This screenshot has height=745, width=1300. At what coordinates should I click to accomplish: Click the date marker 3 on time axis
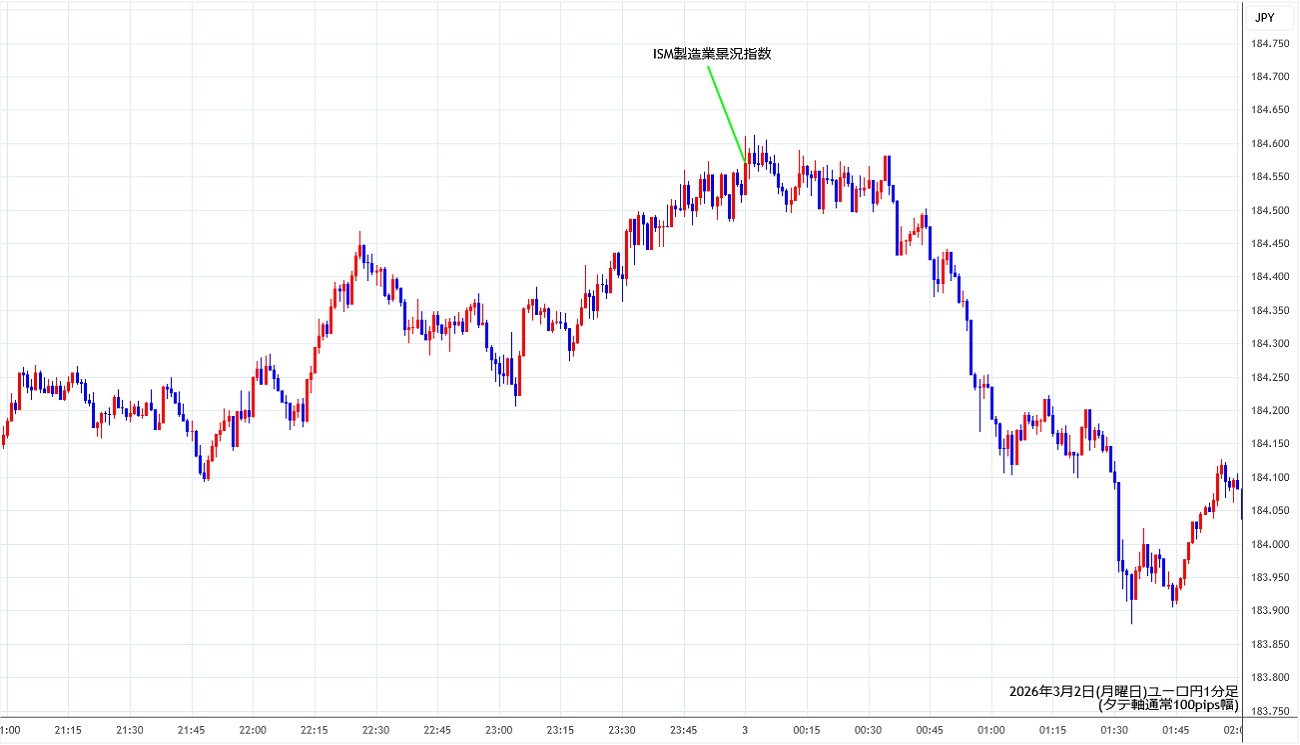point(744,730)
